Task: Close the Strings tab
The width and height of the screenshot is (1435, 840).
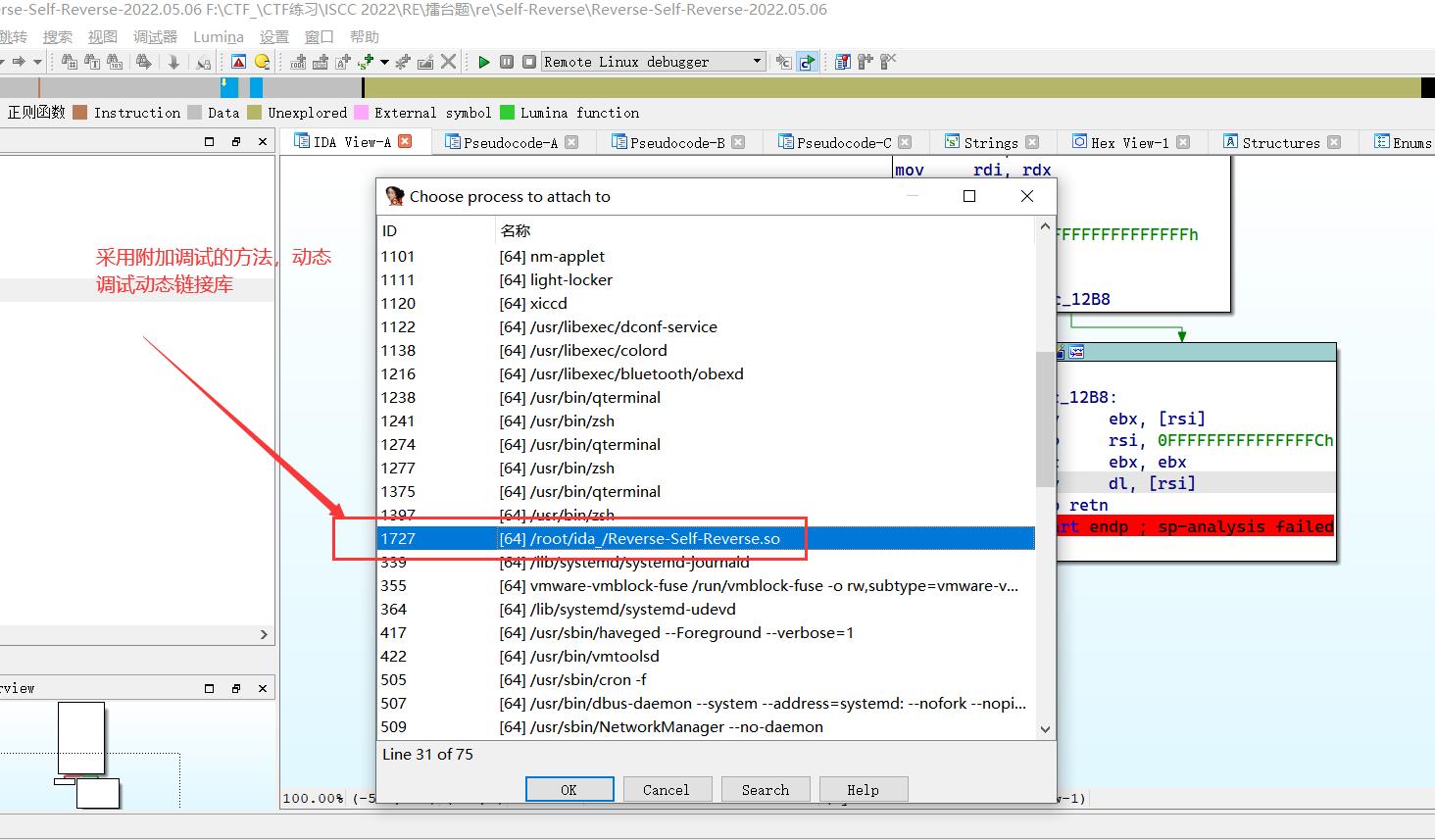Action: [x=1032, y=142]
